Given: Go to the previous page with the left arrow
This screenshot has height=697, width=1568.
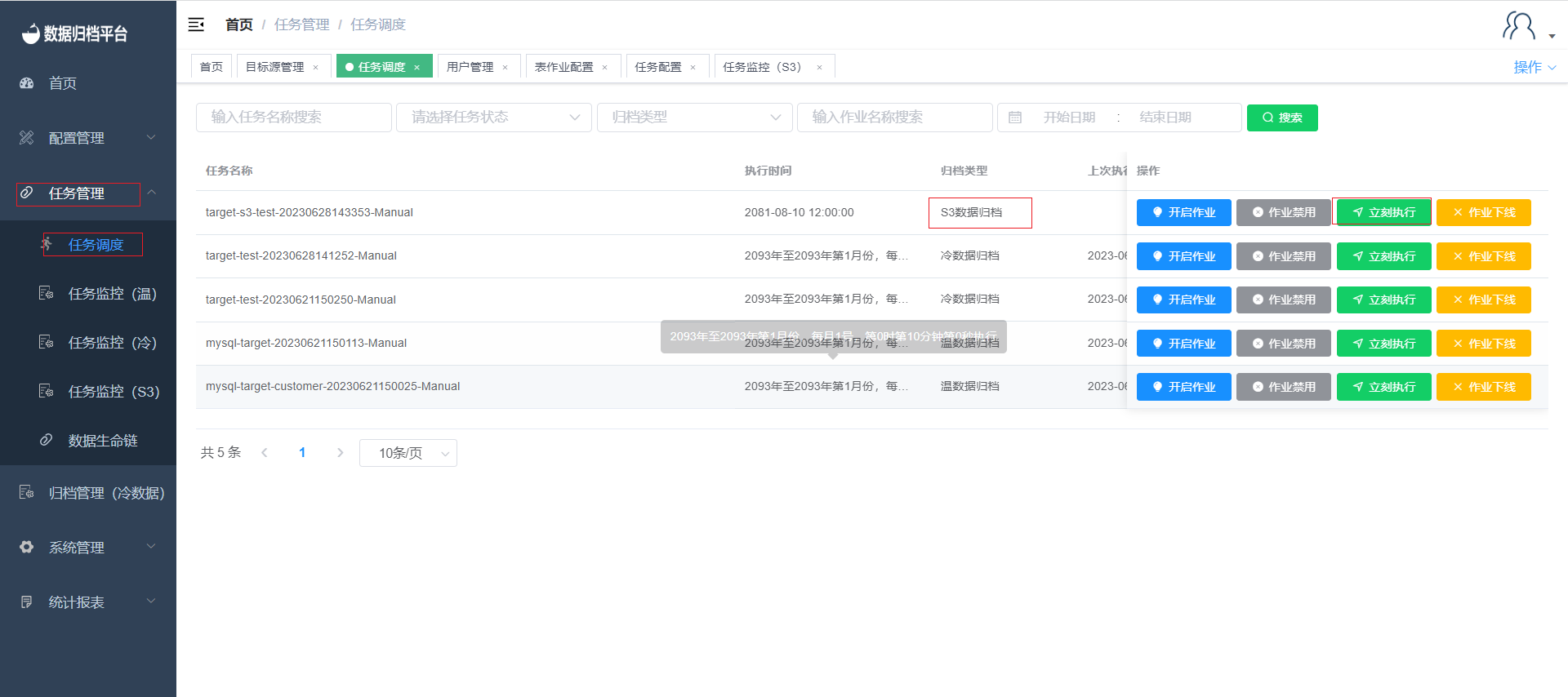Looking at the screenshot, I should tap(265, 452).
